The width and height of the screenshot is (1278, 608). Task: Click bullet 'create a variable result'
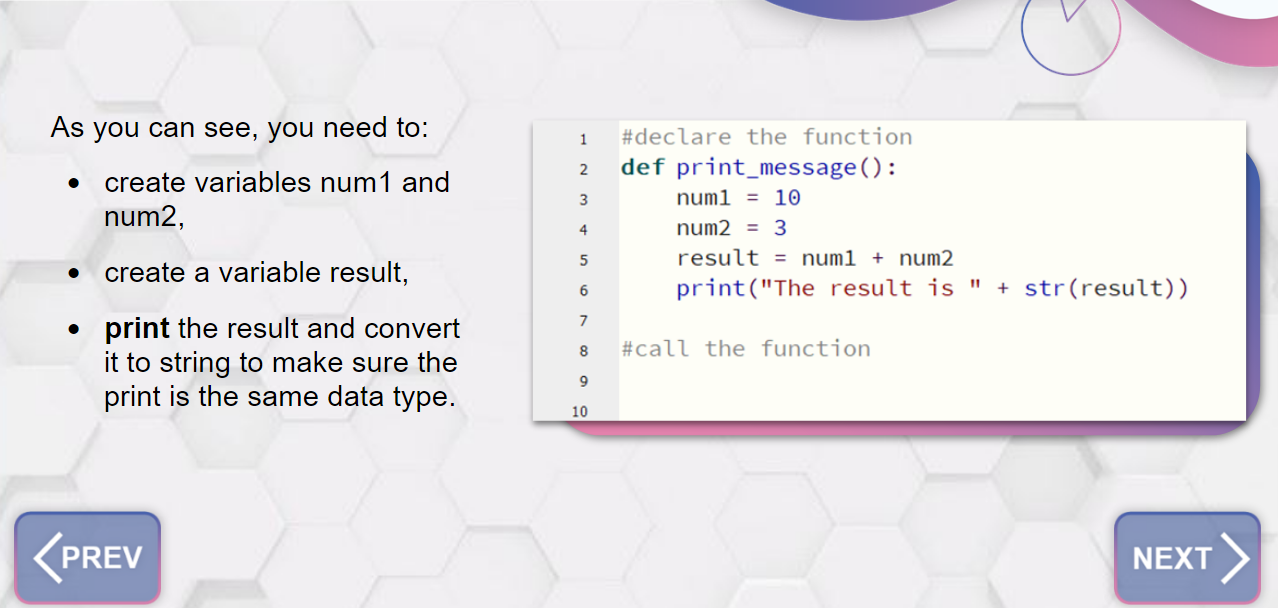[256, 273]
